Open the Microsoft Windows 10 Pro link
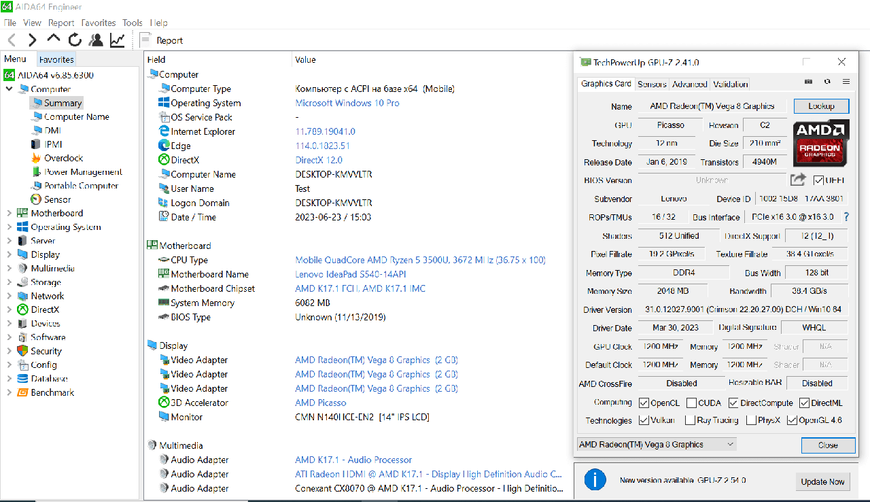870x502 pixels. pyautogui.click(x=347, y=103)
